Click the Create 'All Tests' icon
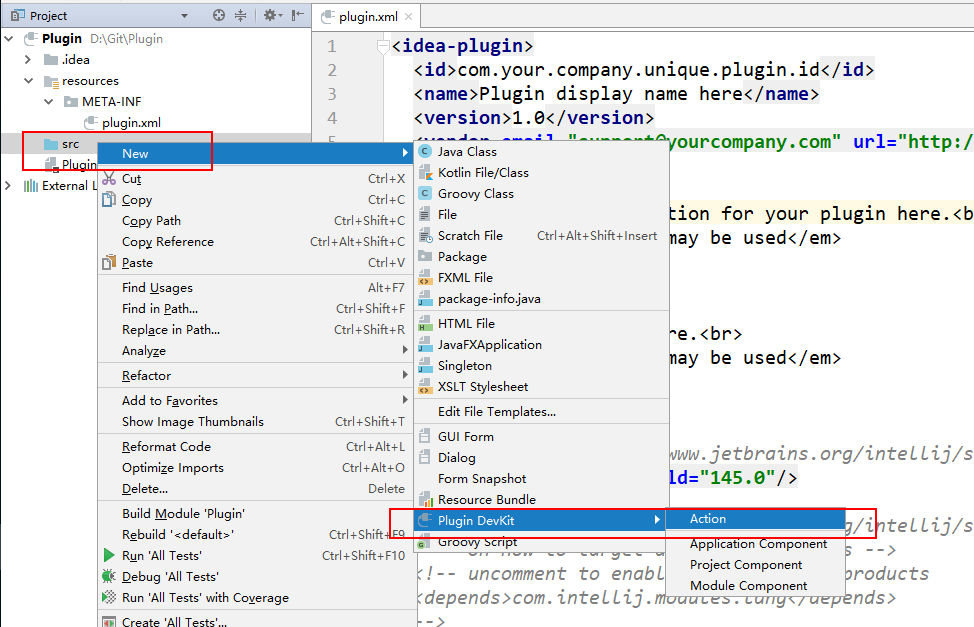Viewport: 974px width, 627px height. coord(109,621)
